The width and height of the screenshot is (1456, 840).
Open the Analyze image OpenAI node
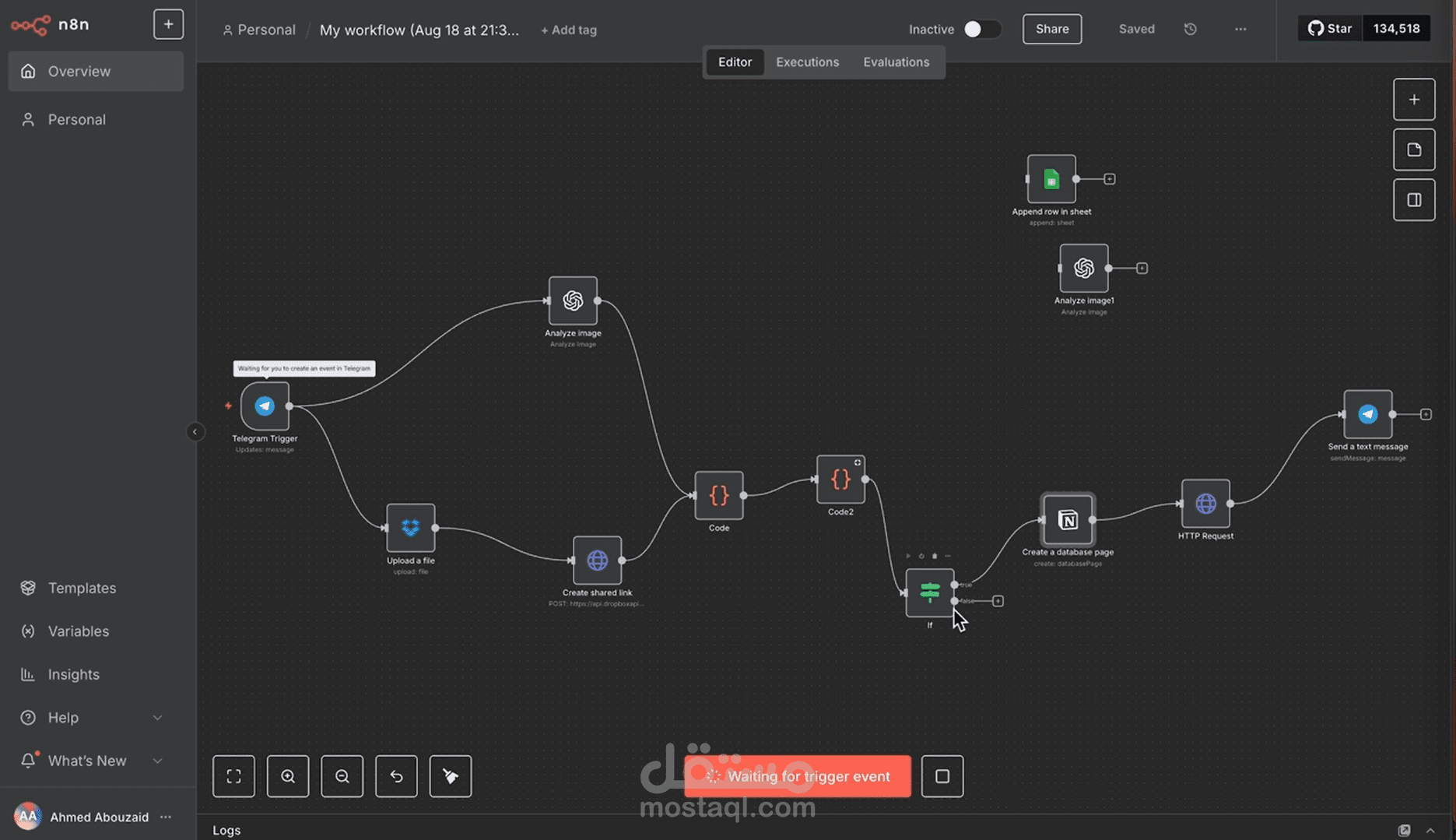[x=573, y=301]
